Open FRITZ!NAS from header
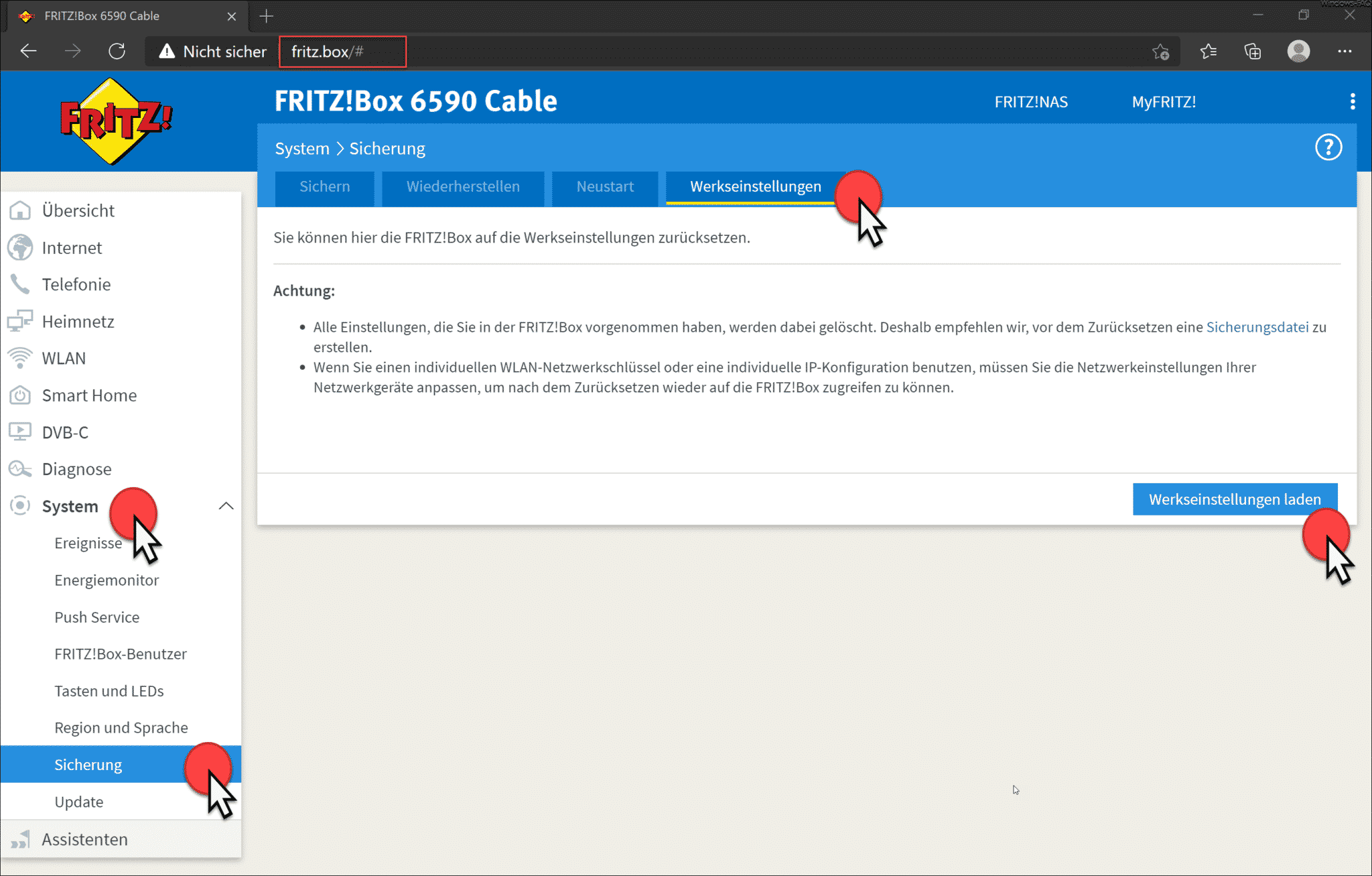Image resolution: width=1372 pixels, height=876 pixels. (1031, 102)
